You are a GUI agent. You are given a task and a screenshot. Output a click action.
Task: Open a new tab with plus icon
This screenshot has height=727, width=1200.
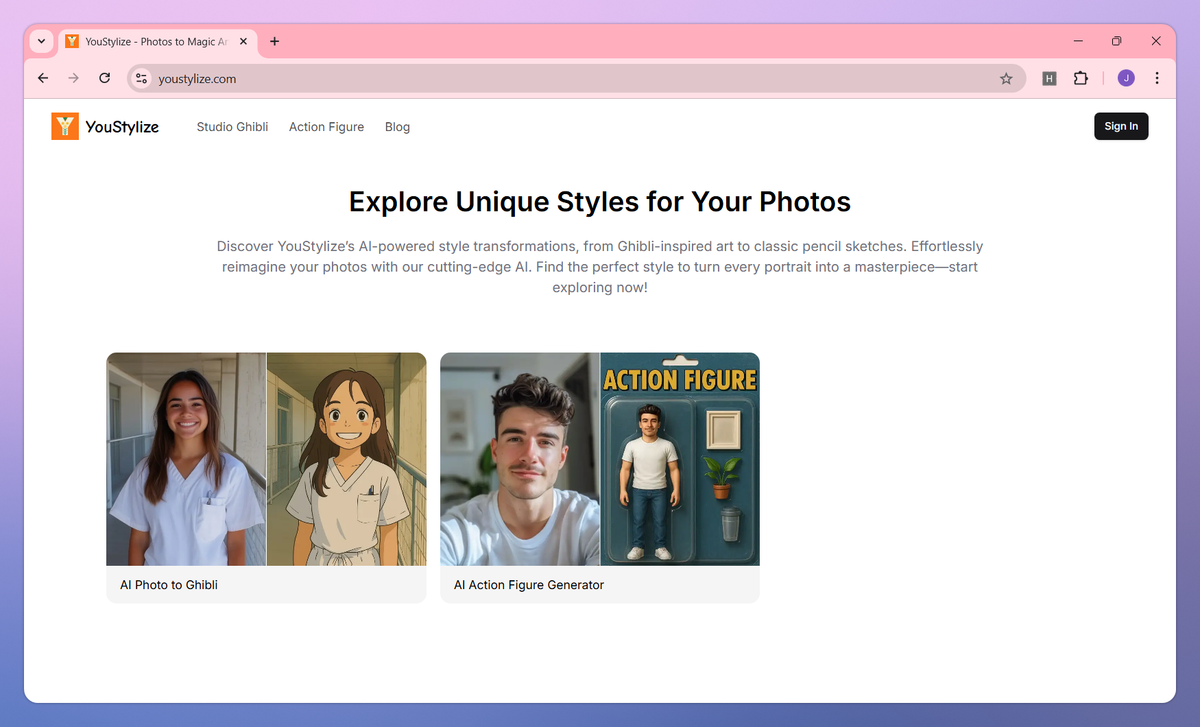(x=275, y=42)
